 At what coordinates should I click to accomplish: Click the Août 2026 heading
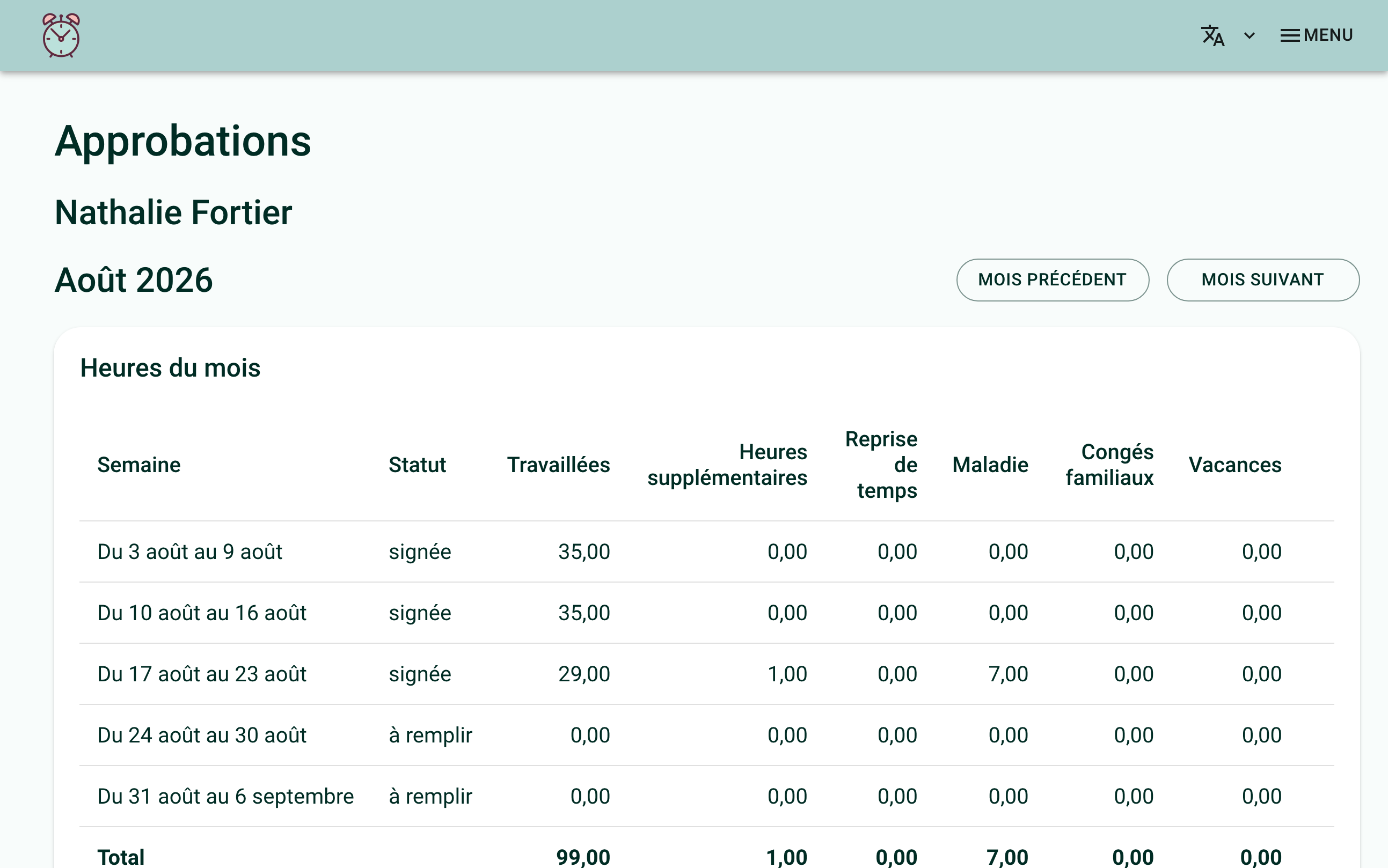point(134,280)
